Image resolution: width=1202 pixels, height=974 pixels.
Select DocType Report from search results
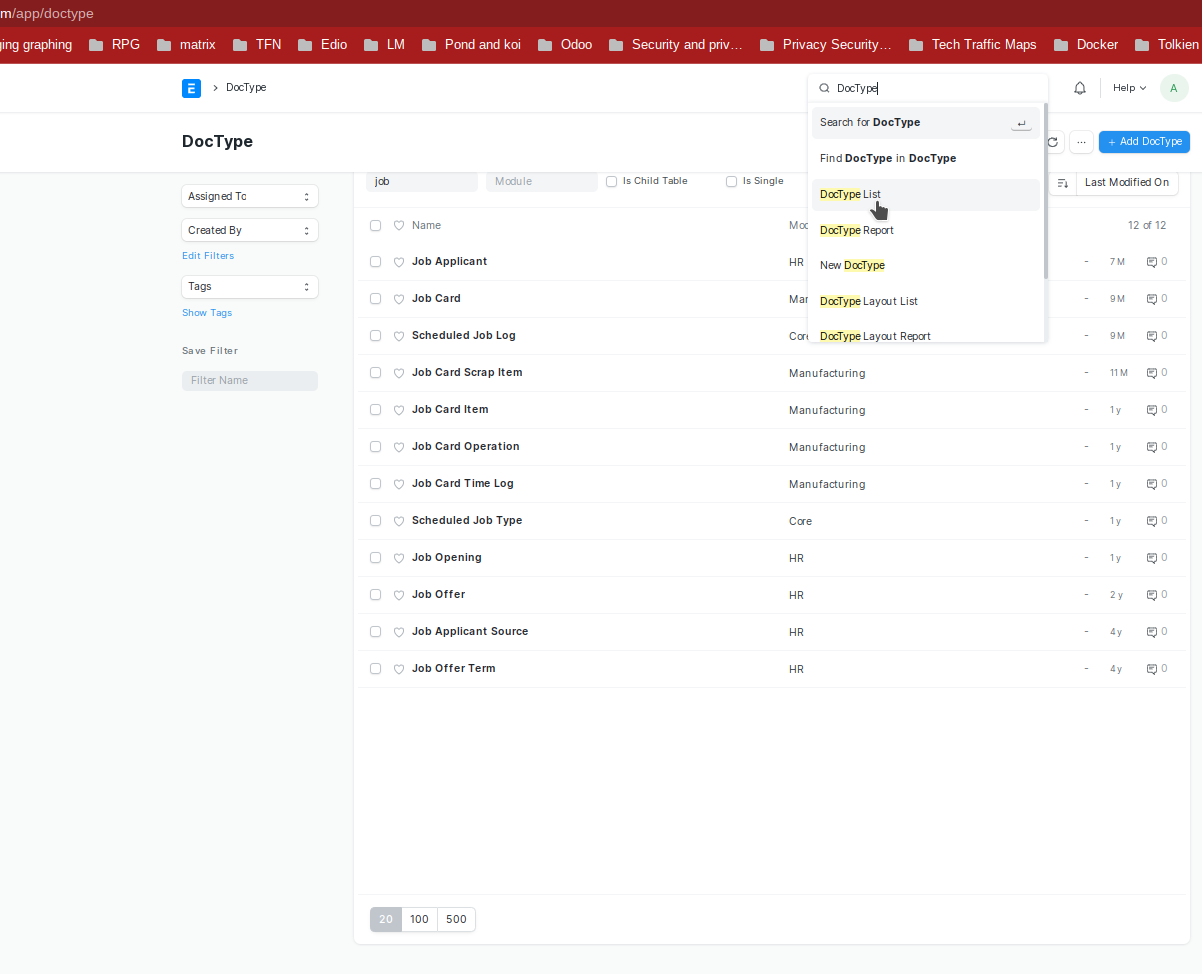[x=857, y=230]
